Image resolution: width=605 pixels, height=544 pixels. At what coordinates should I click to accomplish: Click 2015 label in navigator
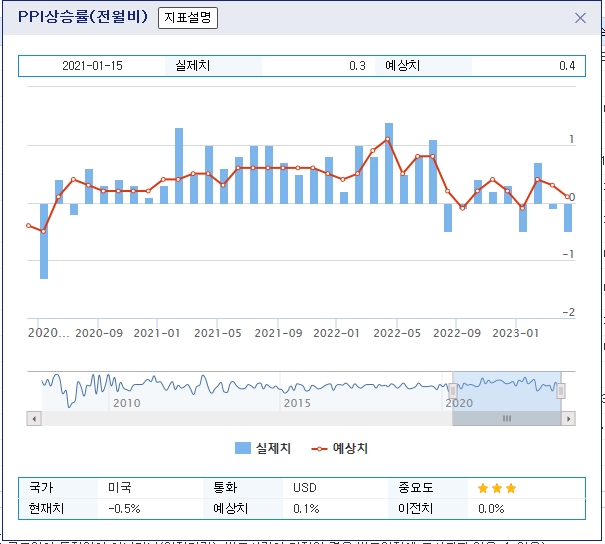point(297,403)
